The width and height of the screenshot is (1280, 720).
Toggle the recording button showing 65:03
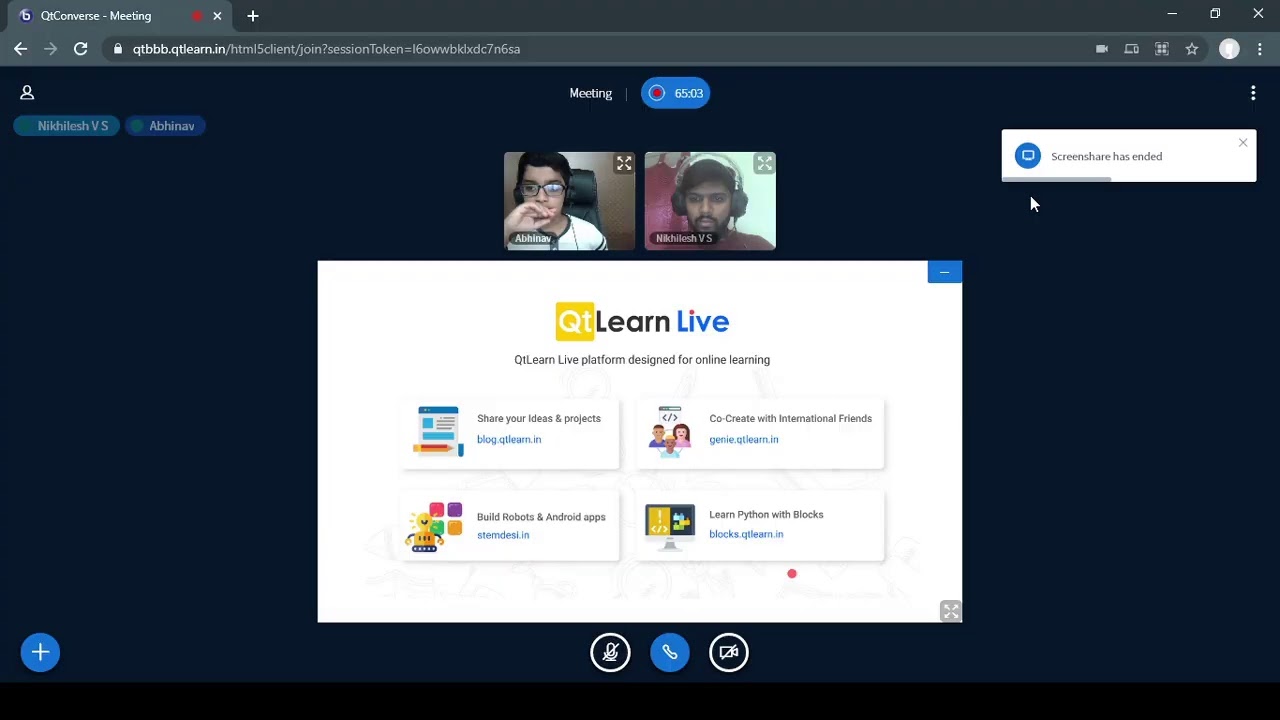676,93
